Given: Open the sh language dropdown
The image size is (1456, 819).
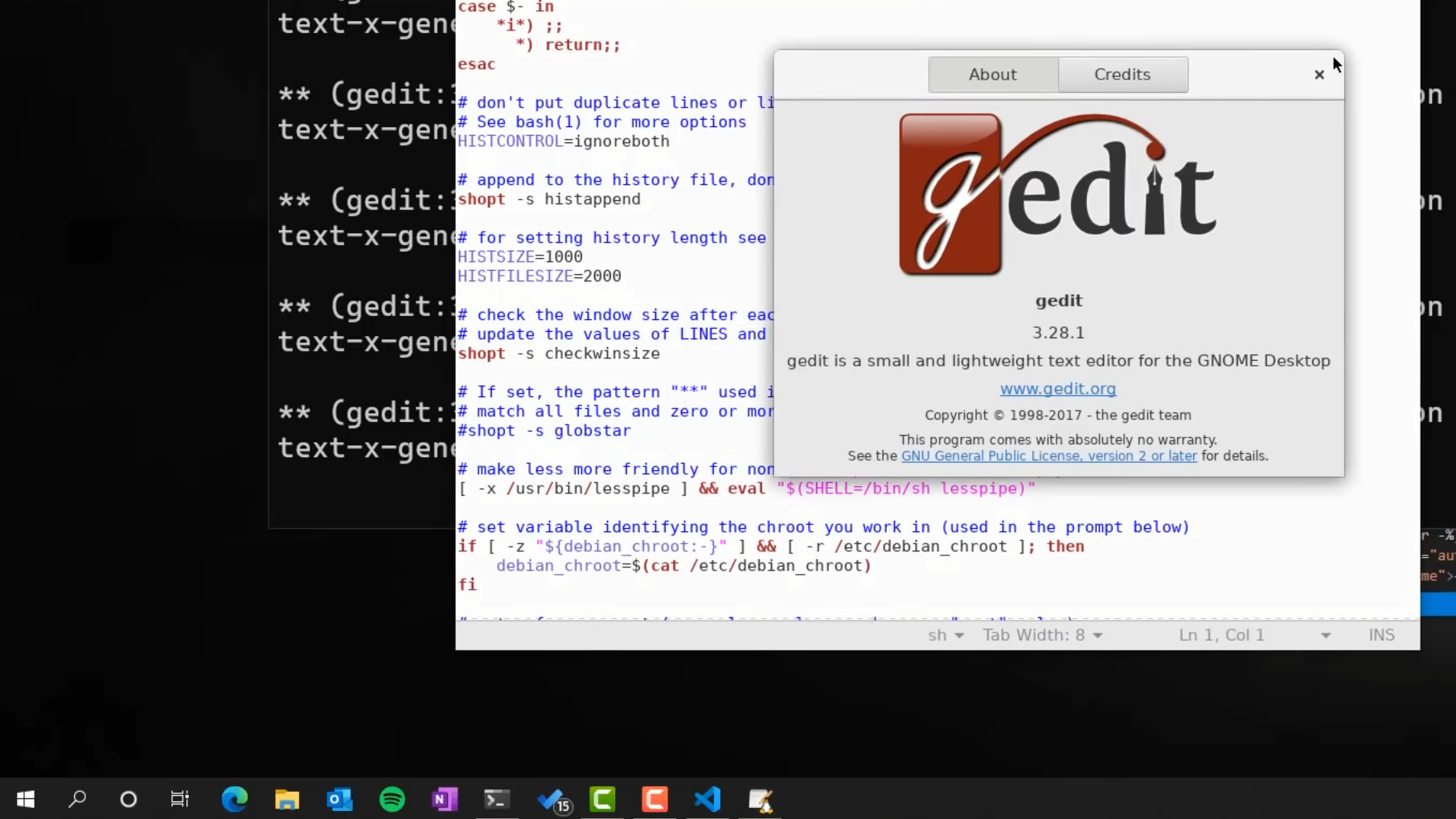Looking at the screenshot, I should point(945,635).
